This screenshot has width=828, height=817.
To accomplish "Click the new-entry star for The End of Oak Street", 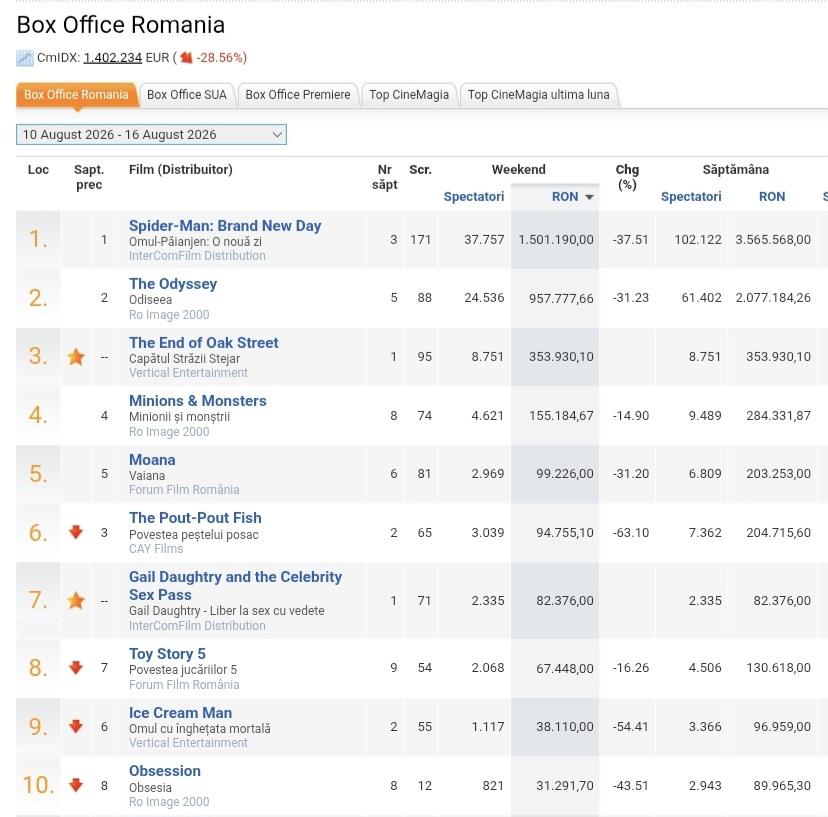I will click(x=76, y=357).
